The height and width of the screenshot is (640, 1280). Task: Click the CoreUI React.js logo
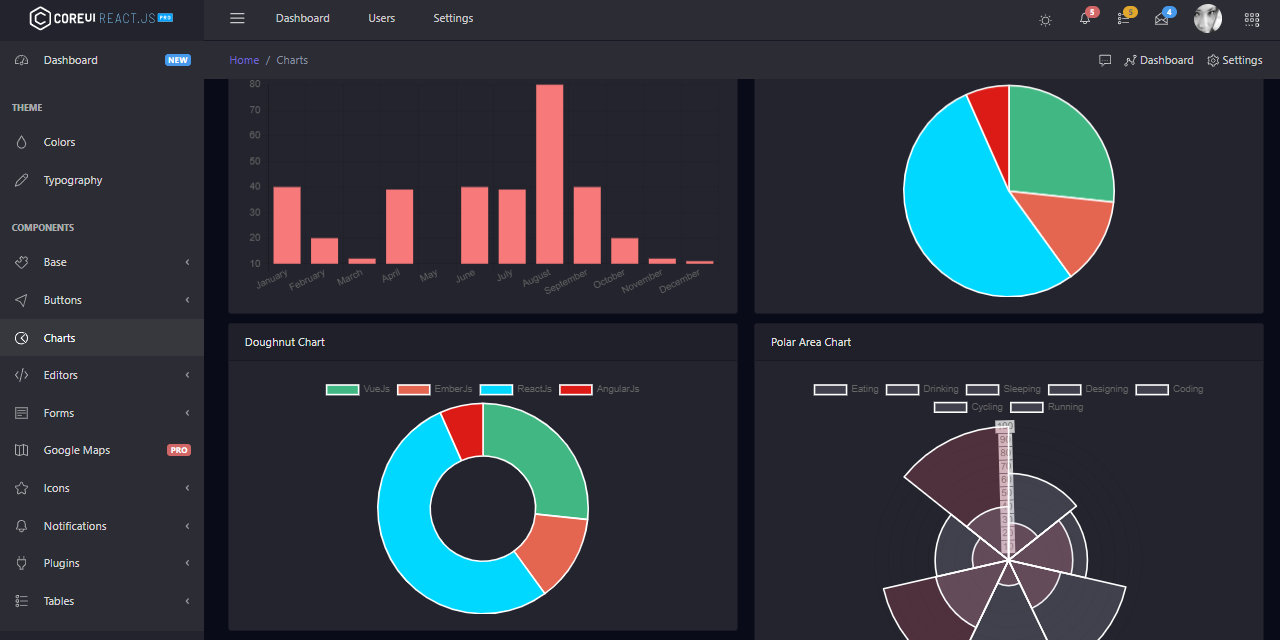point(101,18)
